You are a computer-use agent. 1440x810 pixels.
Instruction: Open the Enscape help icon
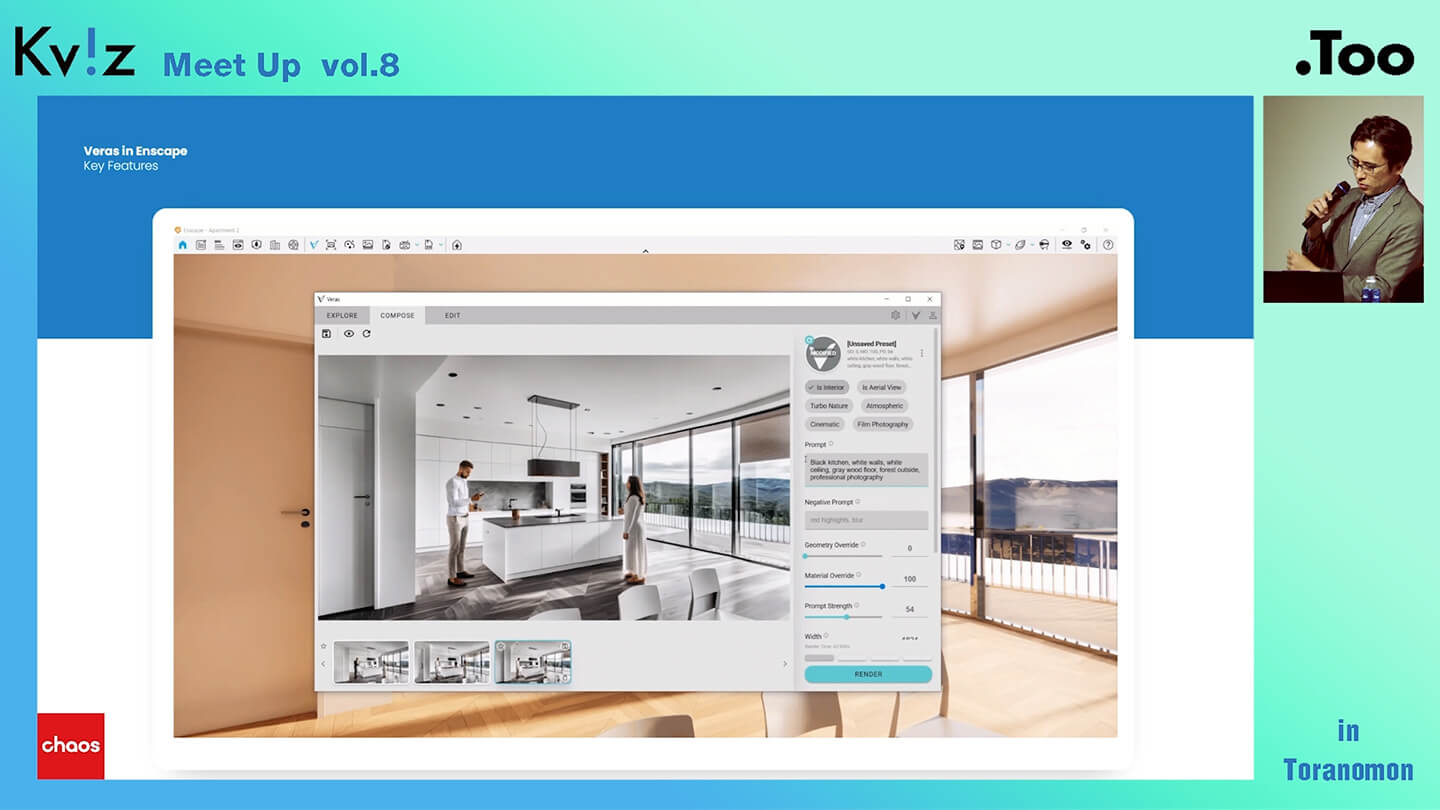(x=1107, y=245)
